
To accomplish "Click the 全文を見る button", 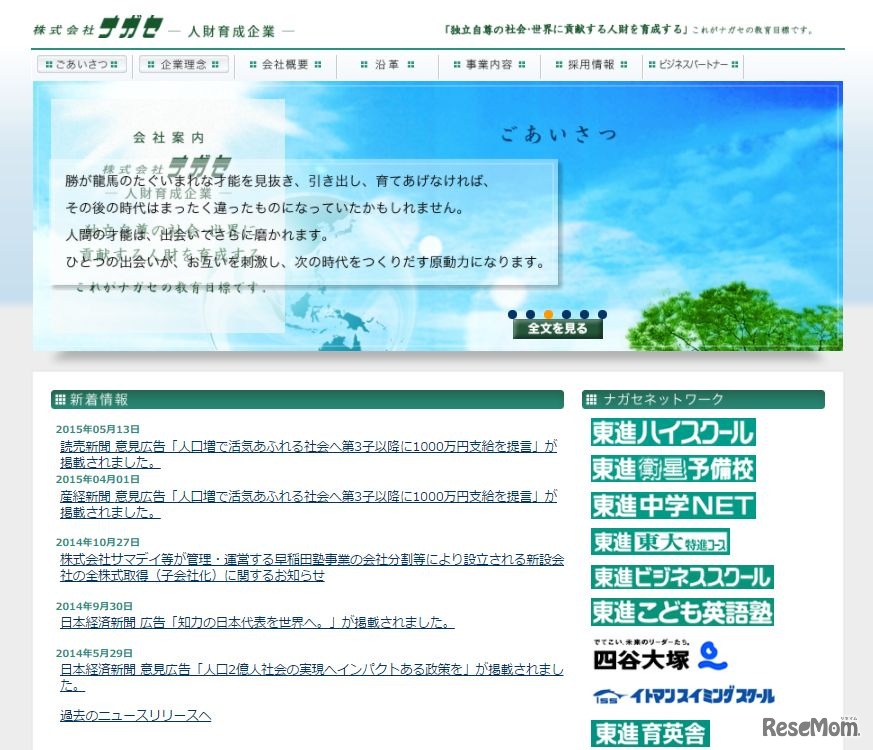I will point(558,330).
